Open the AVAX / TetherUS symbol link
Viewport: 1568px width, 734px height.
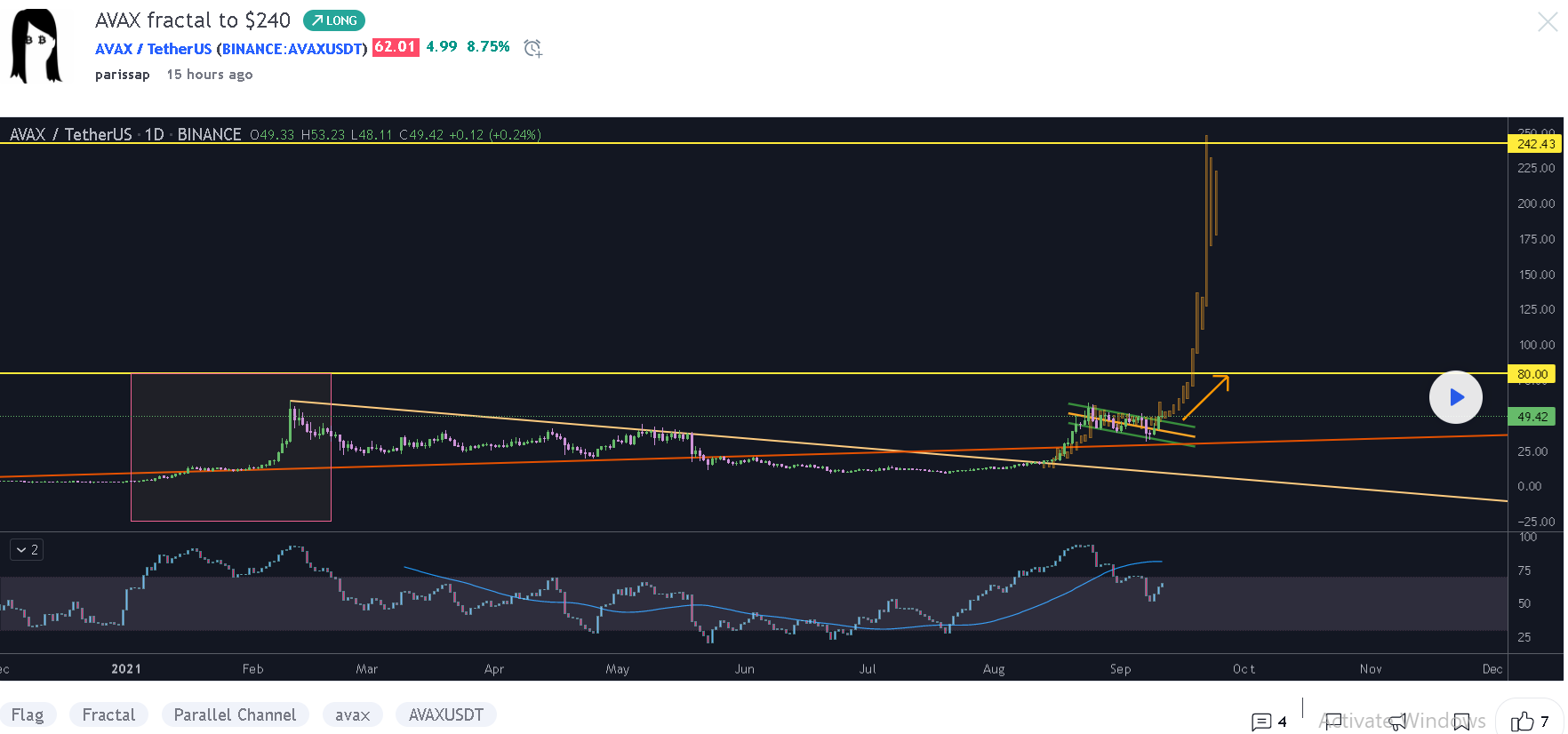coord(153,49)
